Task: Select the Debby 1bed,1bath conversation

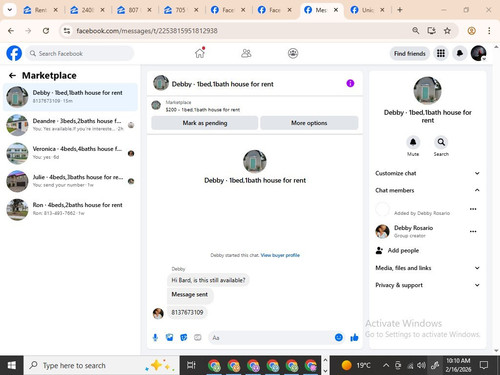Action: coord(70,97)
